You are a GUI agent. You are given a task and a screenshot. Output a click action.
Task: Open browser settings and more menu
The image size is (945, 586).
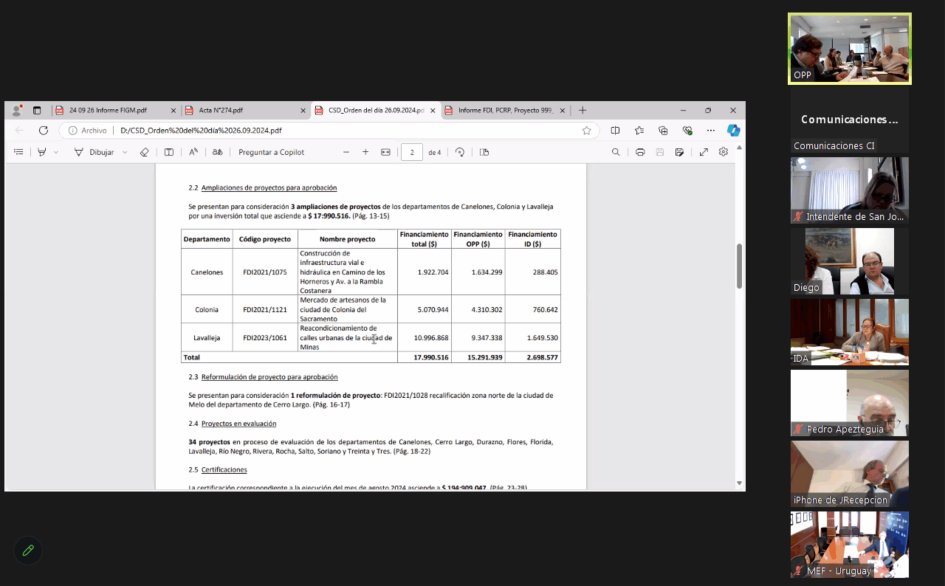(x=711, y=130)
